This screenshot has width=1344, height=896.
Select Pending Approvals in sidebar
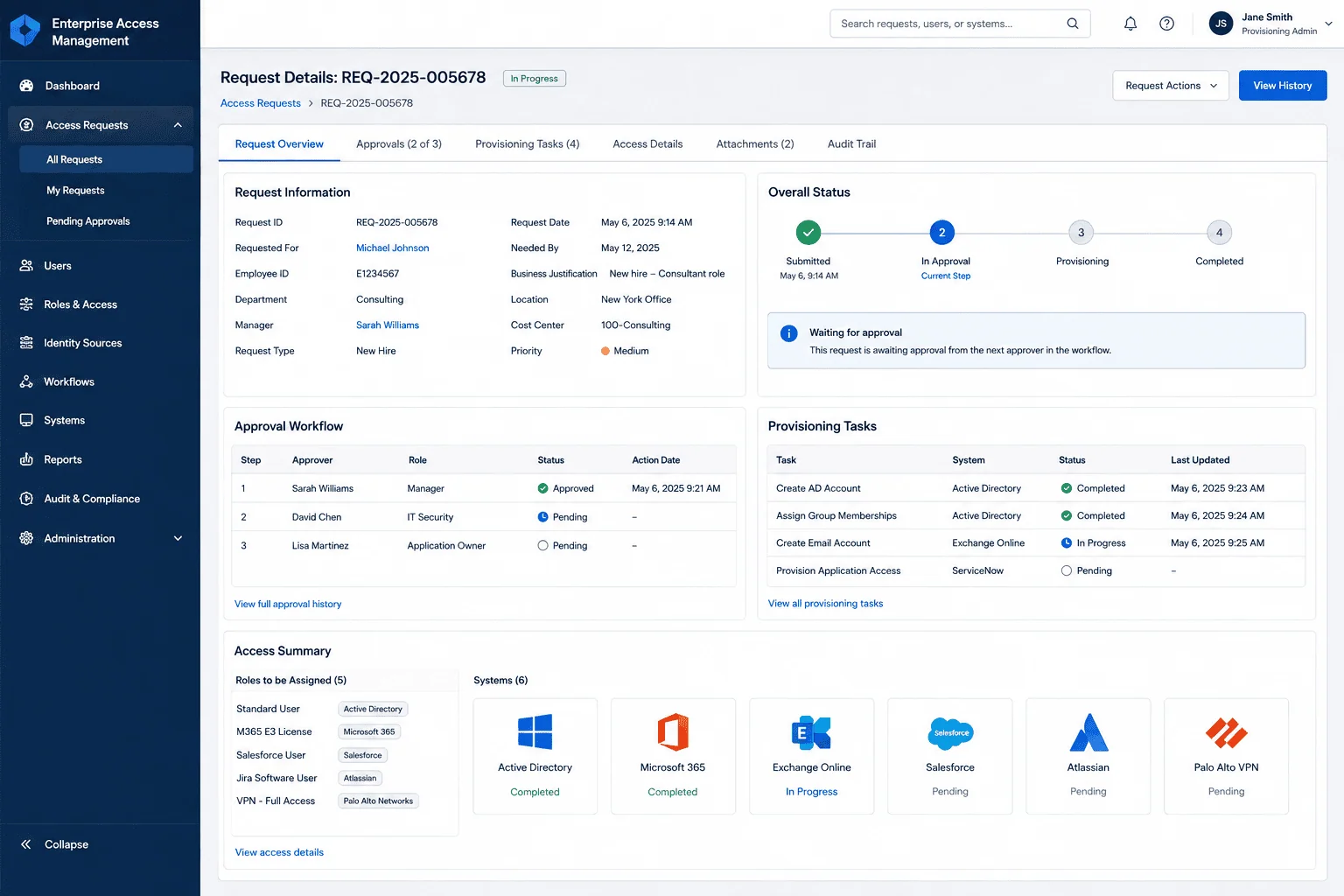pyautogui.click(x=88, y=221)
